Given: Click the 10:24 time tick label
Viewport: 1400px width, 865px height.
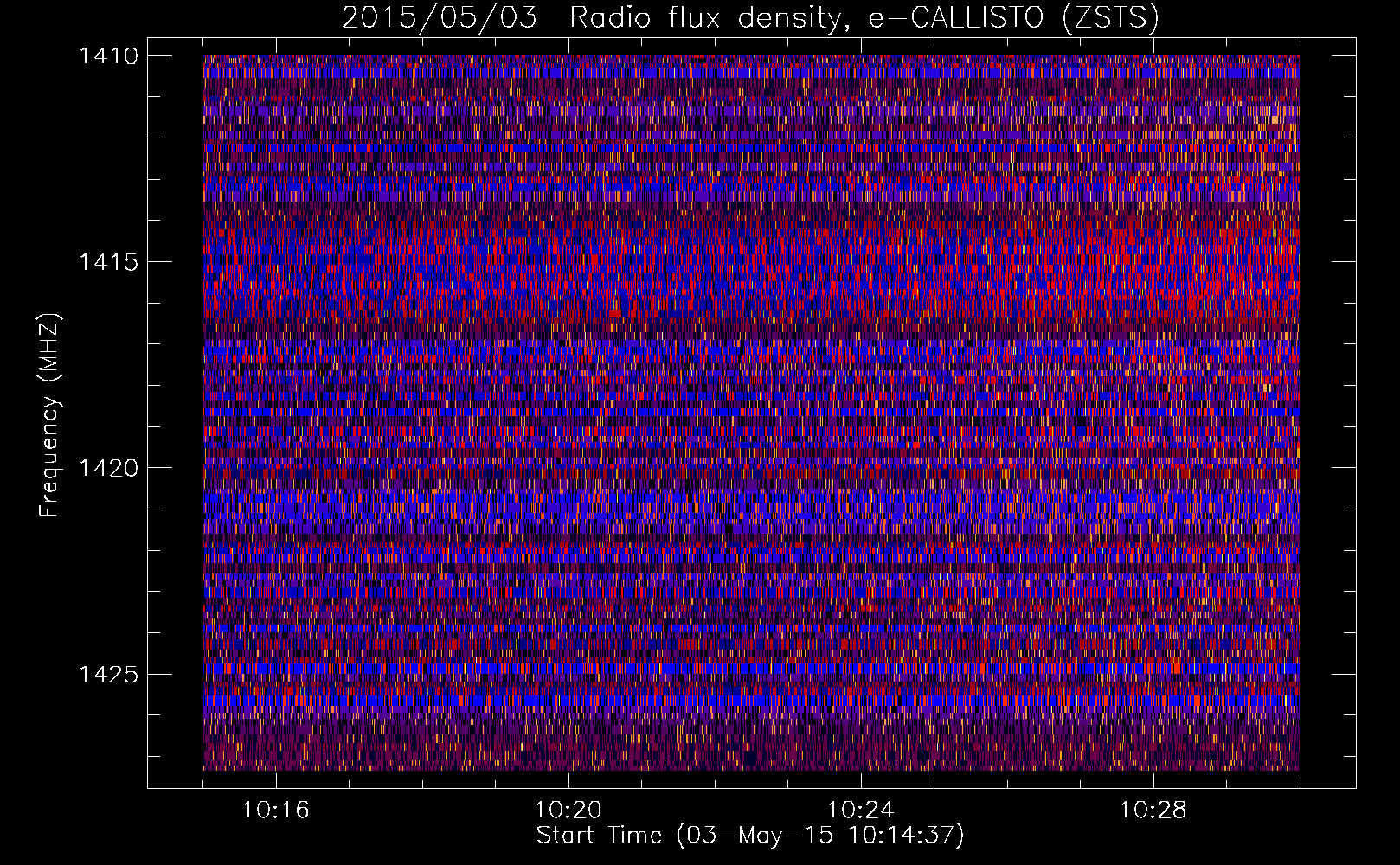Looking at the screenshot, I should (861, 811).
